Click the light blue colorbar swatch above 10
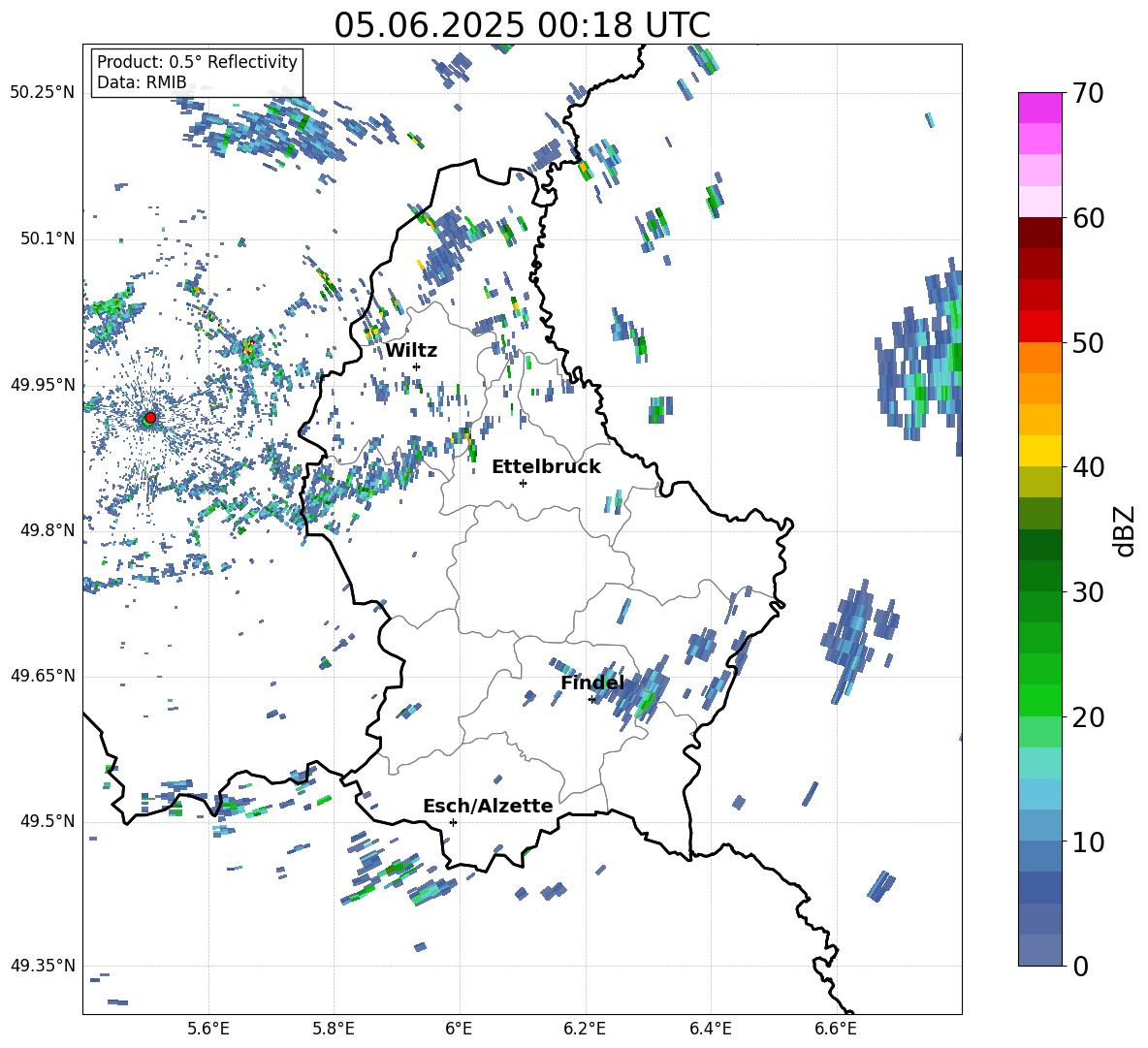The width and height of the screenshot is (1148, 1048). tap(1039, 825)
